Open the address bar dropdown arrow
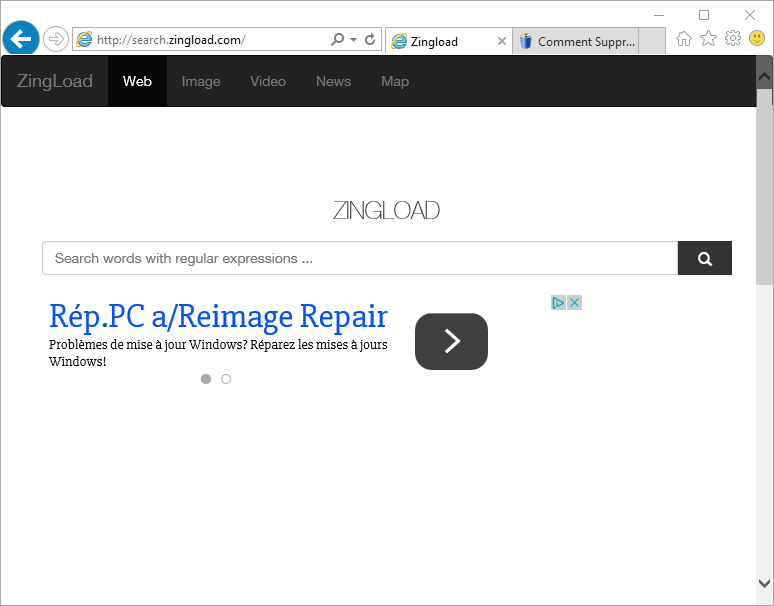Screen dimensions: 774x606 click(353, 39)
